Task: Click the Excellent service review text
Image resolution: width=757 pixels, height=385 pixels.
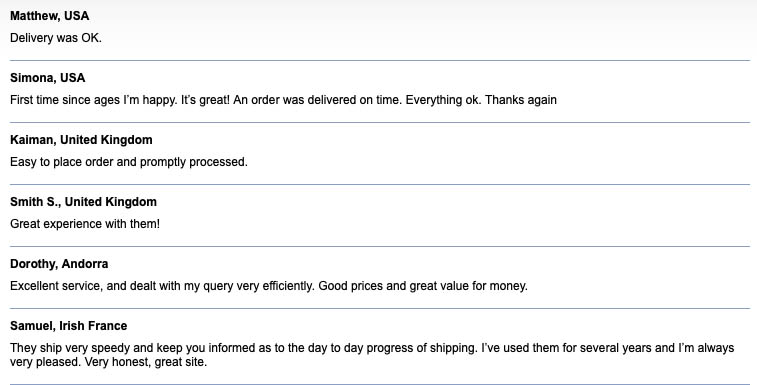Action: coord(269,286)
